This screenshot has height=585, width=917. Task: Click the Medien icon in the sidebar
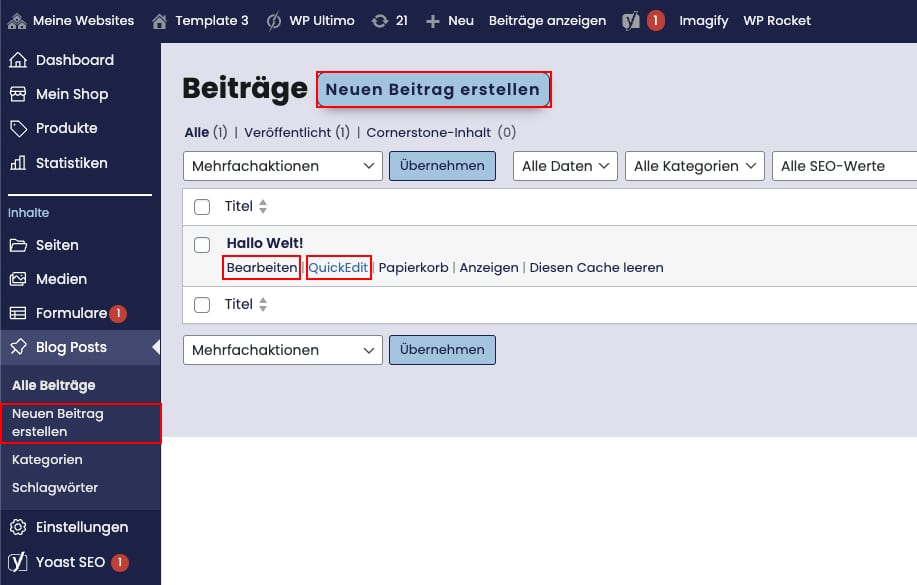[x=18, y=279]
